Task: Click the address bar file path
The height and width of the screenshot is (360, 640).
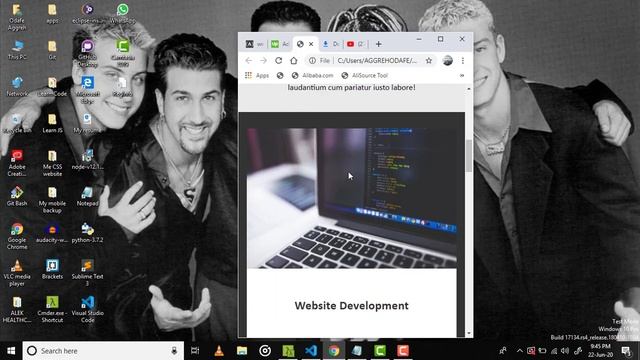Action: click(377, 60)
